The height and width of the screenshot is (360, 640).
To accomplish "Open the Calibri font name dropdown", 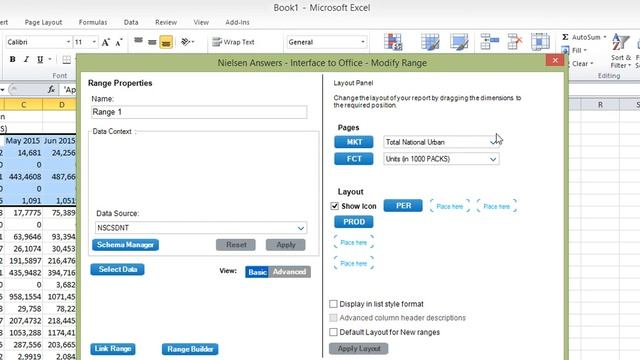I will [68, 42].
